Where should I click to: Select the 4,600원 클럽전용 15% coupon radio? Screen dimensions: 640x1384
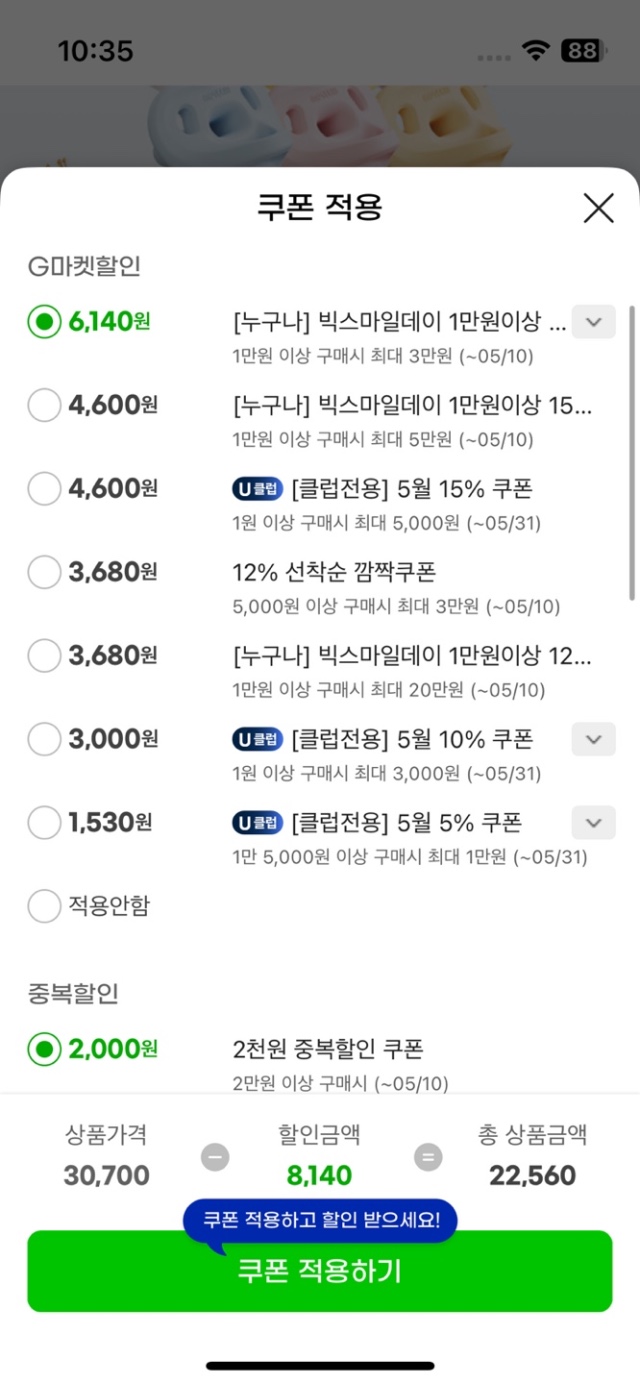pos(44,489)
